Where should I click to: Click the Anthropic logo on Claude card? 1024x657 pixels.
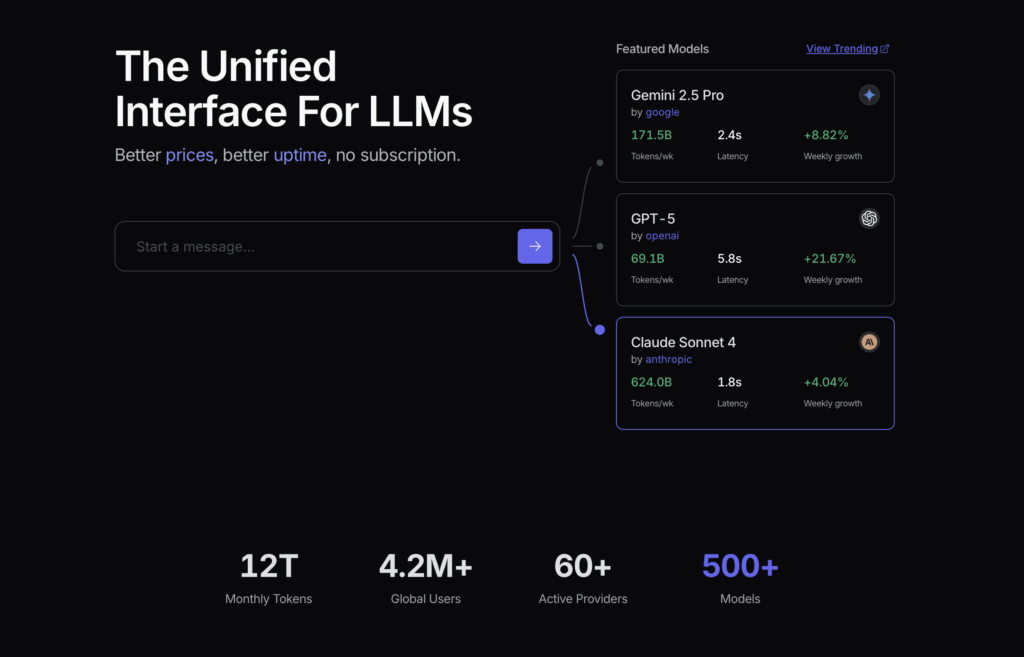tap(869, 342)
